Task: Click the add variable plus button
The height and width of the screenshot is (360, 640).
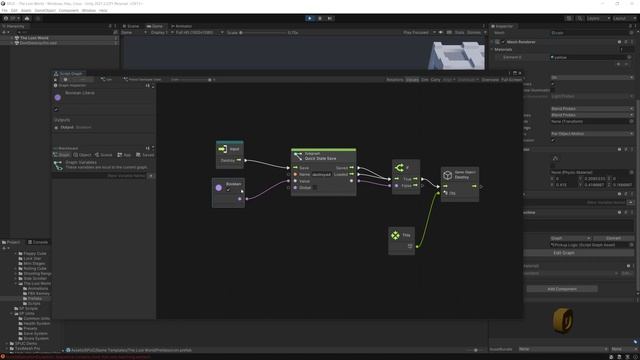Action: pyautogui.click(x=151, y=176)
